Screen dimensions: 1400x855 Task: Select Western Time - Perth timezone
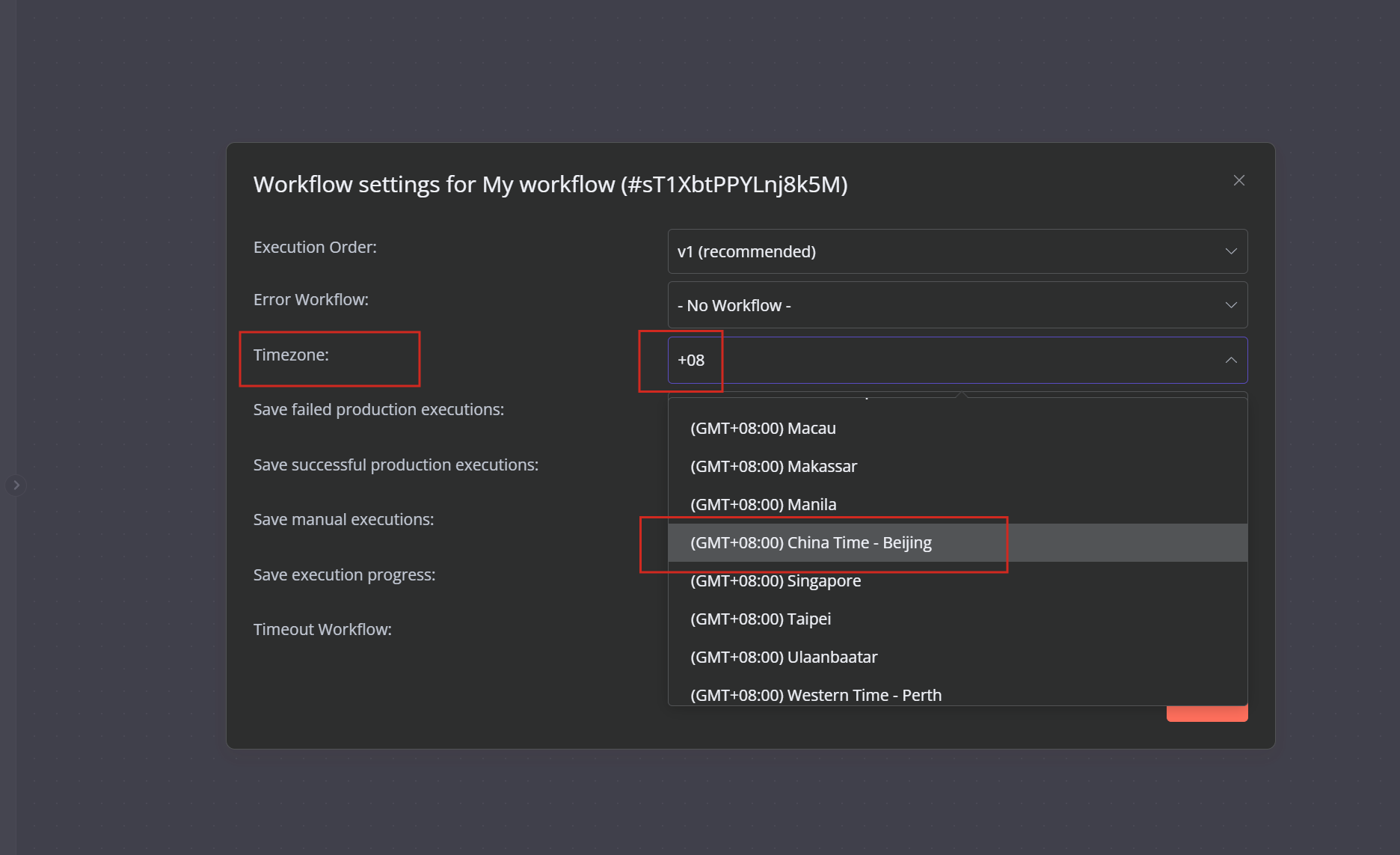(x=816, y=695)
